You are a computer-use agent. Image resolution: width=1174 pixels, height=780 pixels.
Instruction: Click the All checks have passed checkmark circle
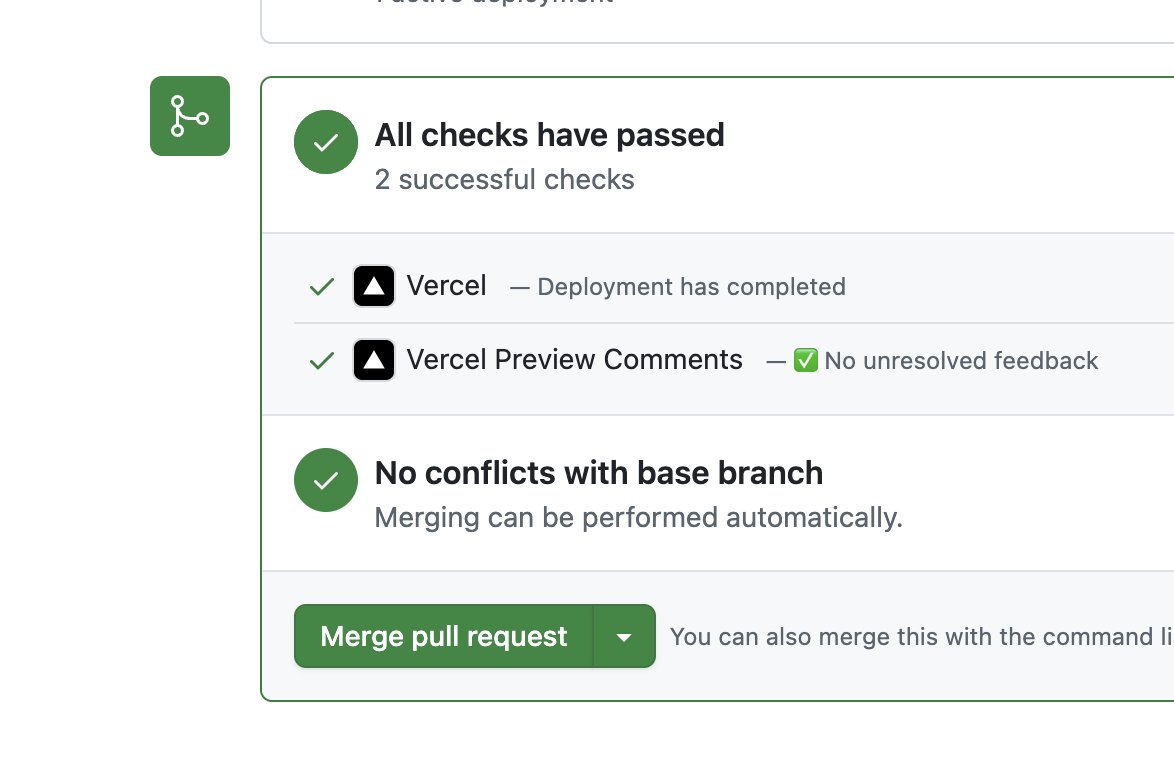pos(326,142)
